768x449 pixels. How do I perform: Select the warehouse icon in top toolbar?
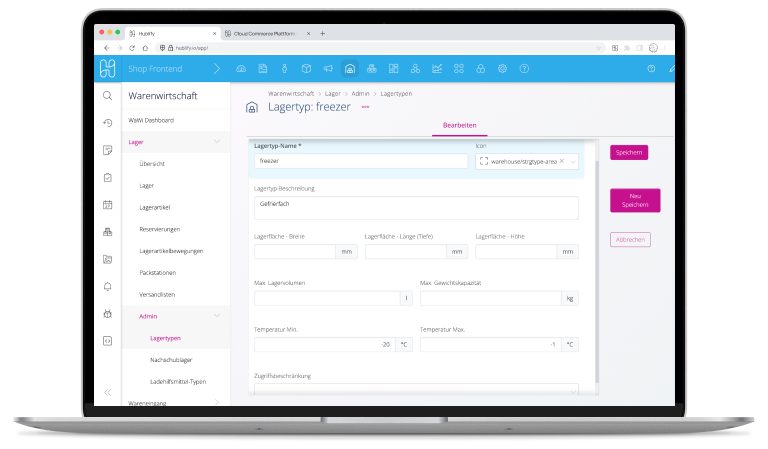pyautogui.click(x=349, y=69)
